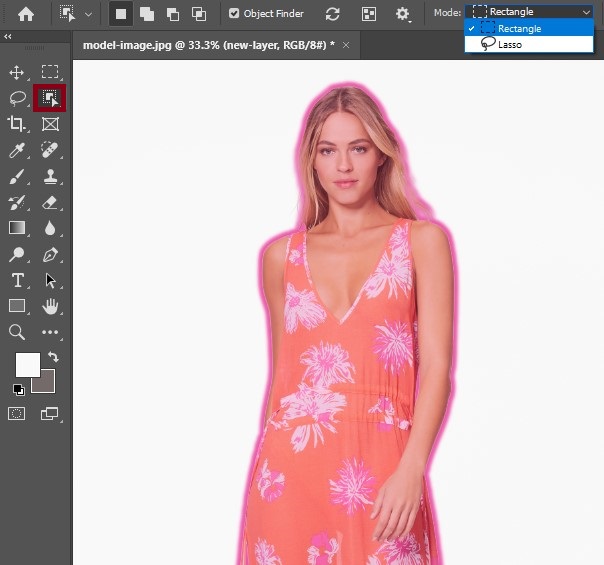Select the Zoom tool

pyautogui.click(x=17, y=332)
